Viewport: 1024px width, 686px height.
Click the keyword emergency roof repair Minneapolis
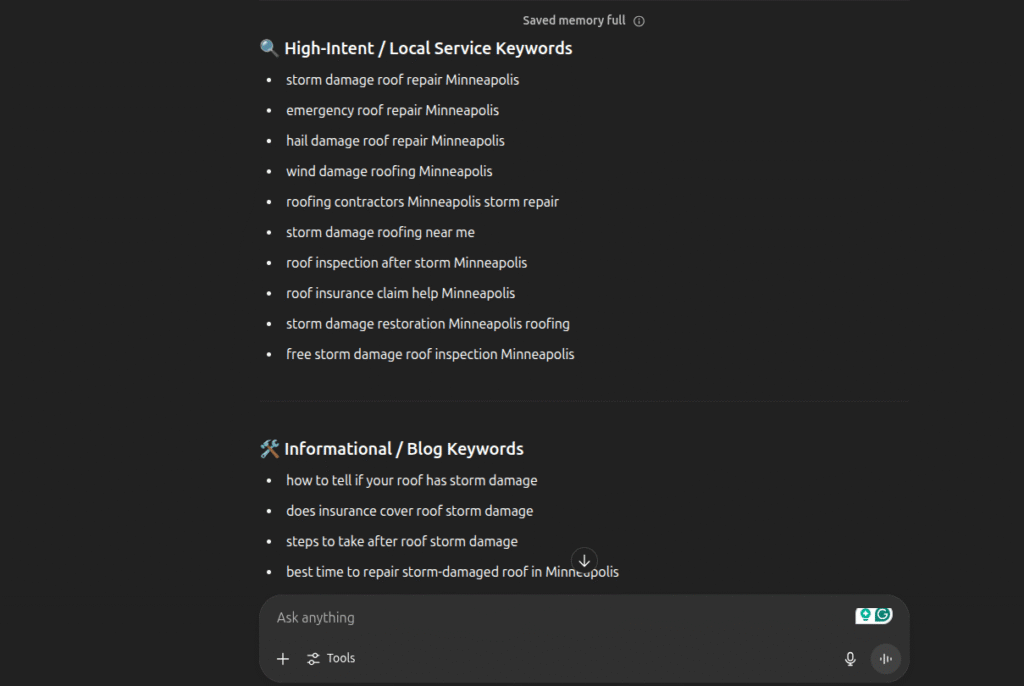click(x=392, y=110)
